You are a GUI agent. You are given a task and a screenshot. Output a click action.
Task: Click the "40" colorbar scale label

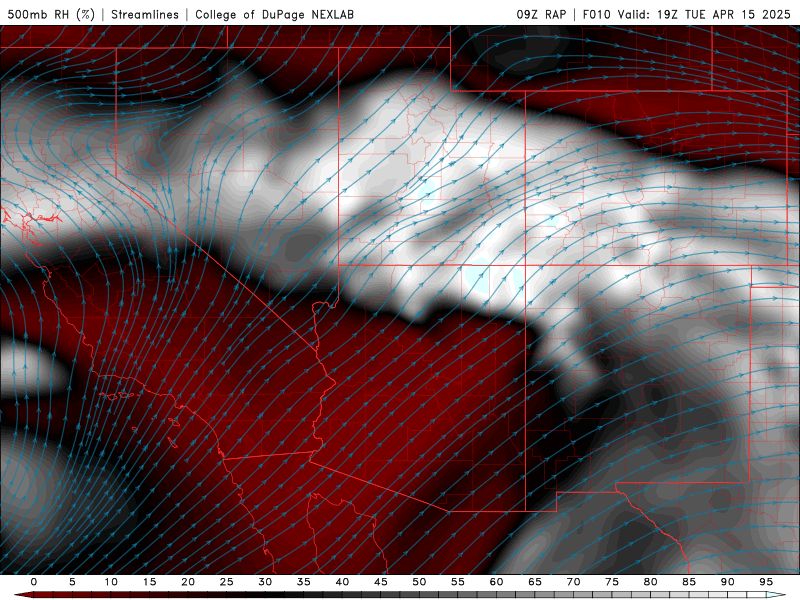(342, 582)
